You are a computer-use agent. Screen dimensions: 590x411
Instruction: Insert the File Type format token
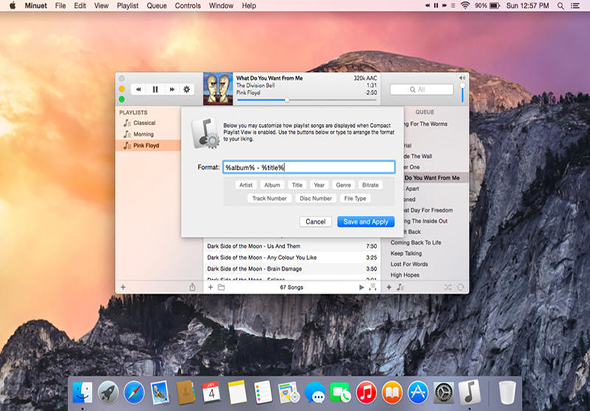355,198
